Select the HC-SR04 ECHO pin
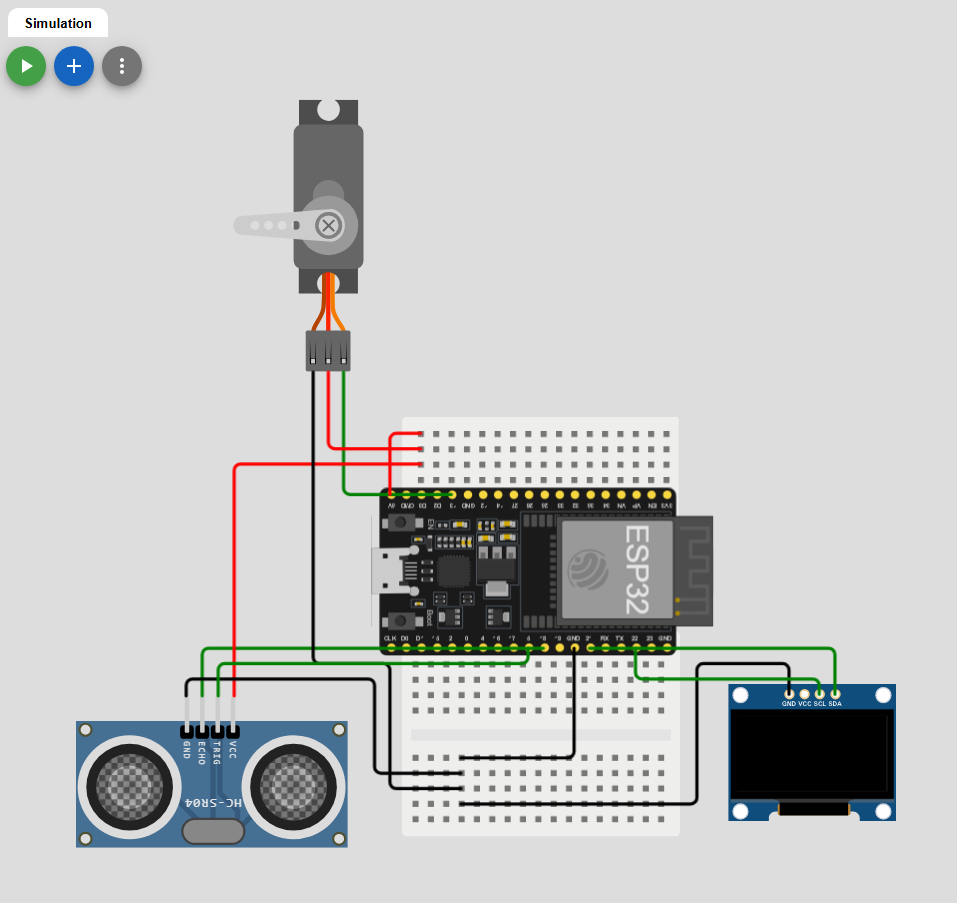The height and width of the screenshot is (903, 957). [x=202, y=730]
